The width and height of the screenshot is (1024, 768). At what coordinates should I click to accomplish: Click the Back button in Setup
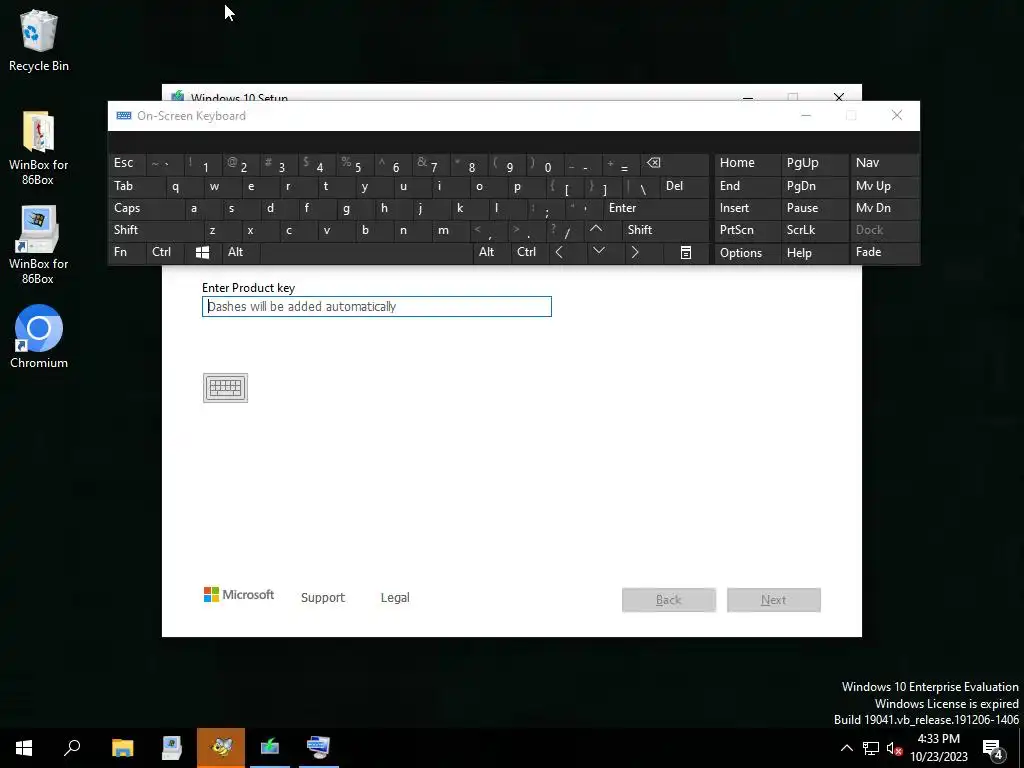[669, 600]
